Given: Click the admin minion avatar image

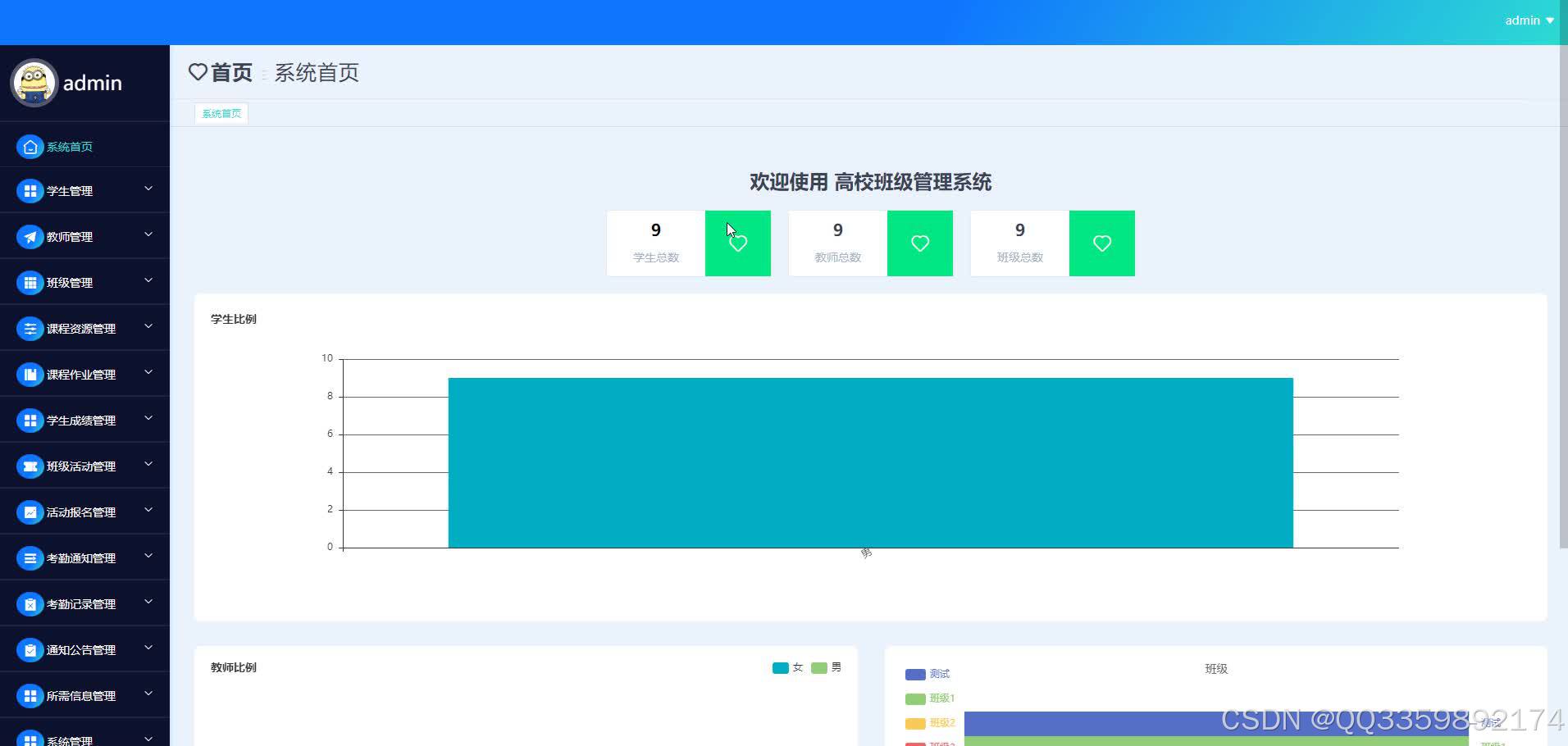Looking at the screenshot, I should click(34, 83).
